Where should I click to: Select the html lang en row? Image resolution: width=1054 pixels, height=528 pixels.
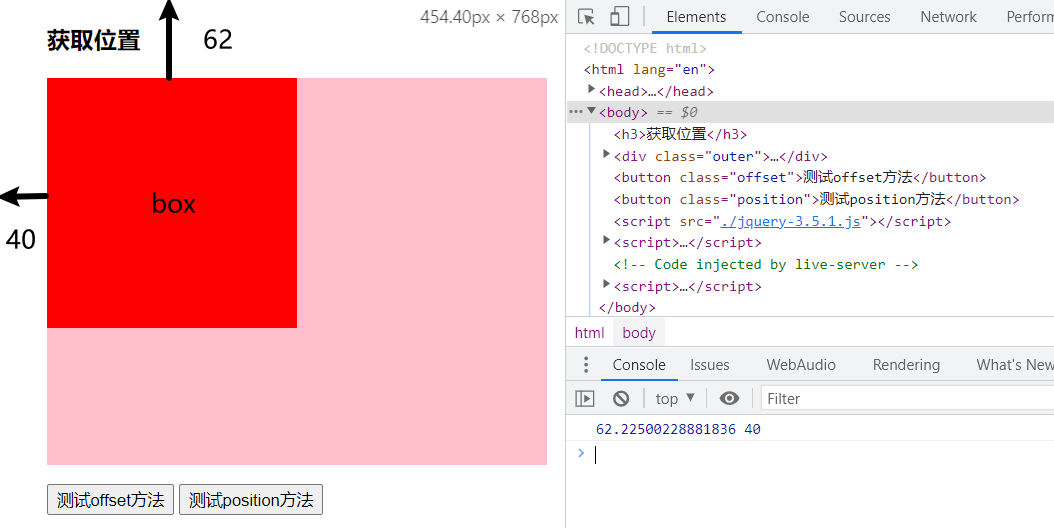click(x=649, y=69)
